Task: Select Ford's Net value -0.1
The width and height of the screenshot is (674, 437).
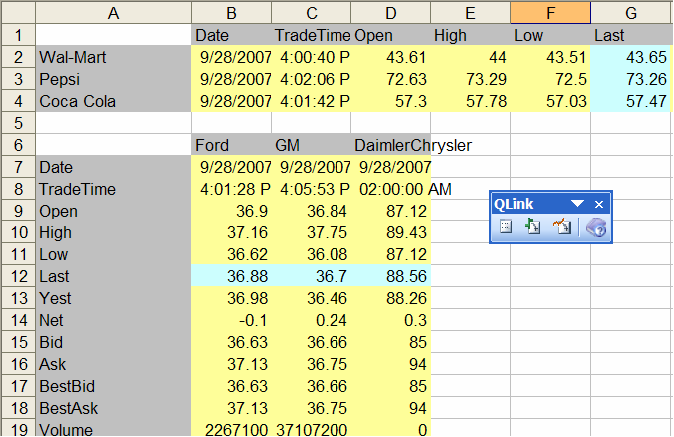Action: point(231,320)
